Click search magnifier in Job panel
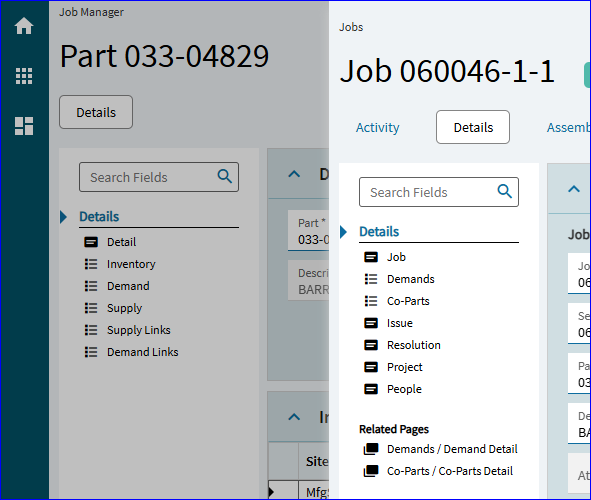 (505, 191)
